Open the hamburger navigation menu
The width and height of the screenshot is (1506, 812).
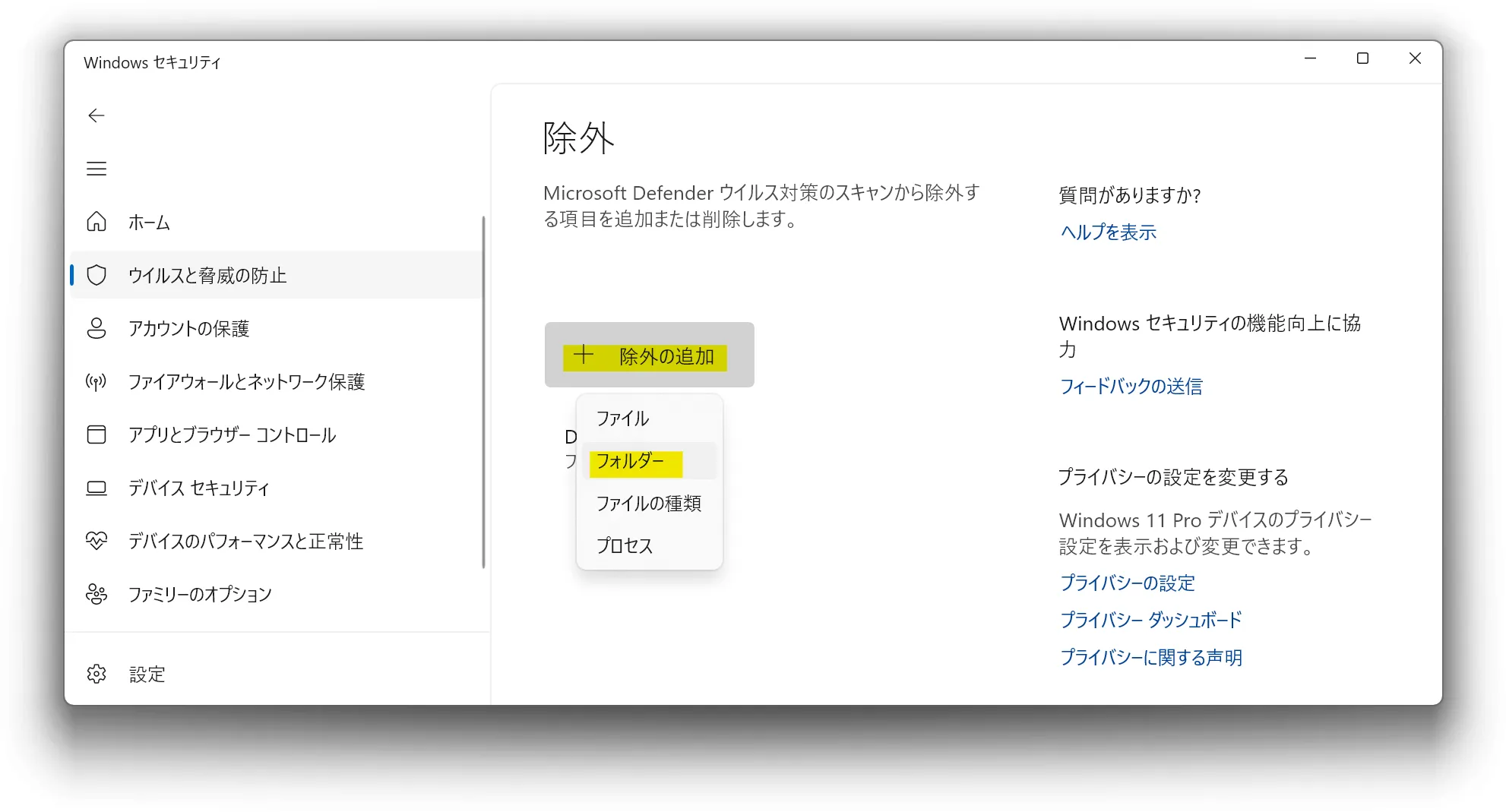tap(96, 169)
